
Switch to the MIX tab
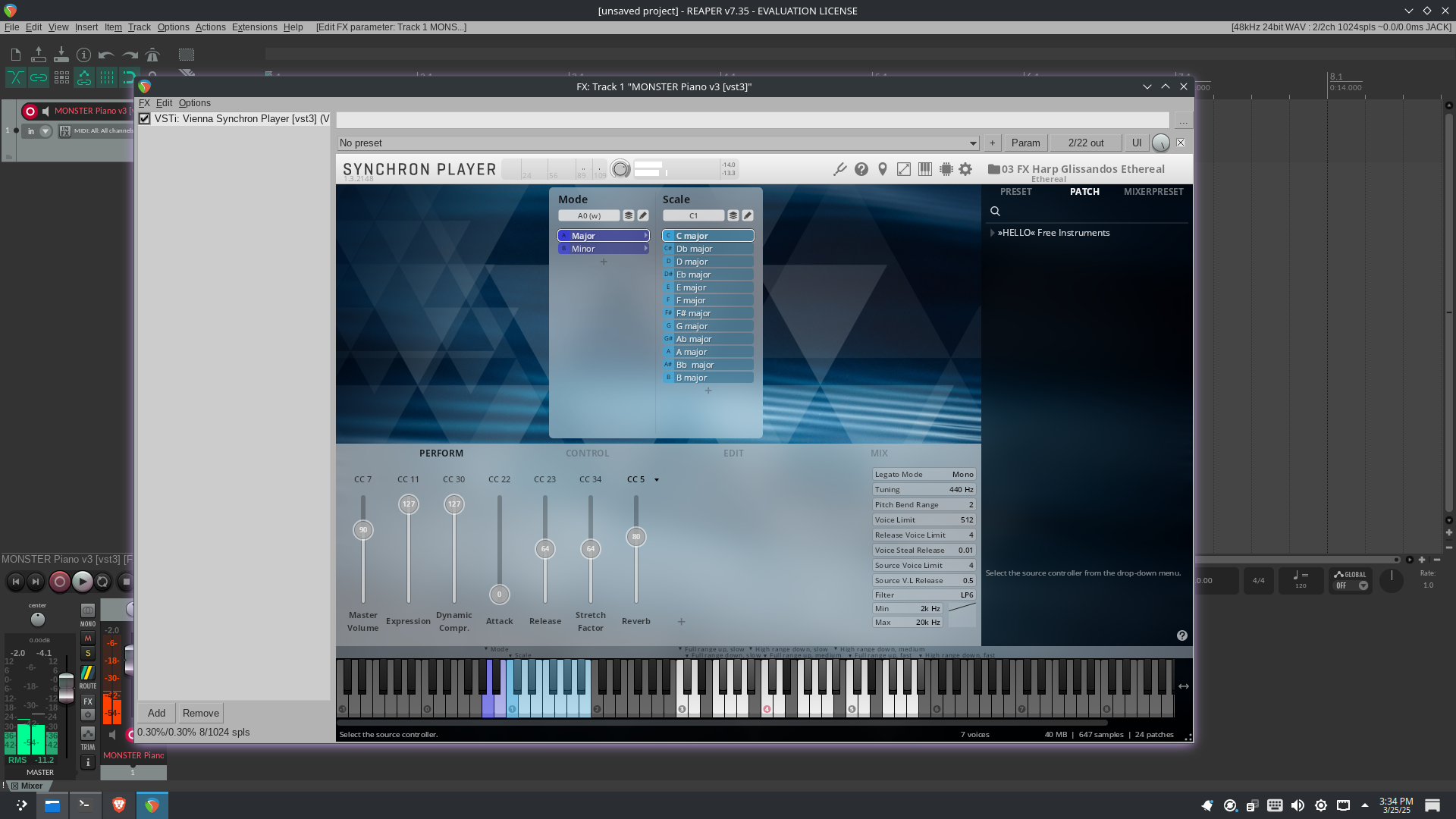[879, 453]
